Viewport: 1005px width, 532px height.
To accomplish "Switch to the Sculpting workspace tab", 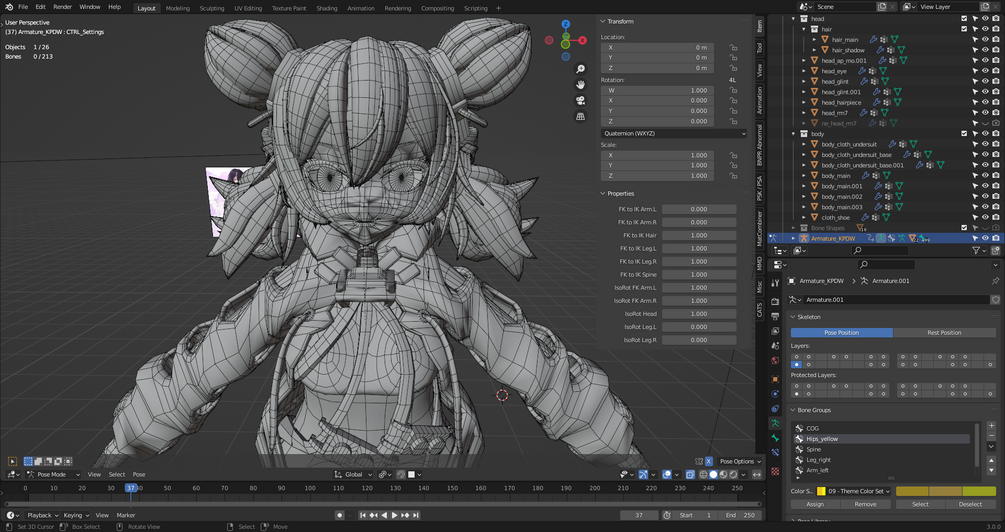I will tap(212, 8).
